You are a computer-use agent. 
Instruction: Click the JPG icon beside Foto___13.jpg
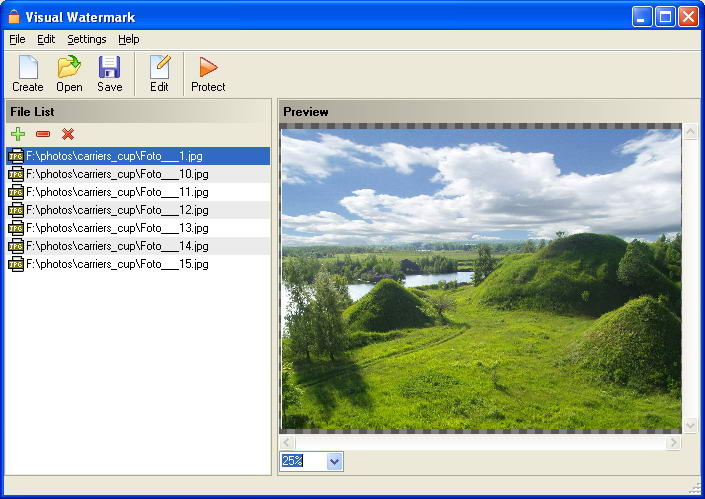point(16,228)
